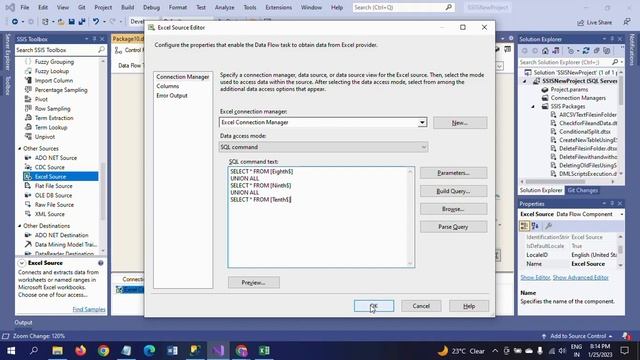The width and height of the screenshot is (640, 360).
Task: Open the Debug menu
Action: 151,7
